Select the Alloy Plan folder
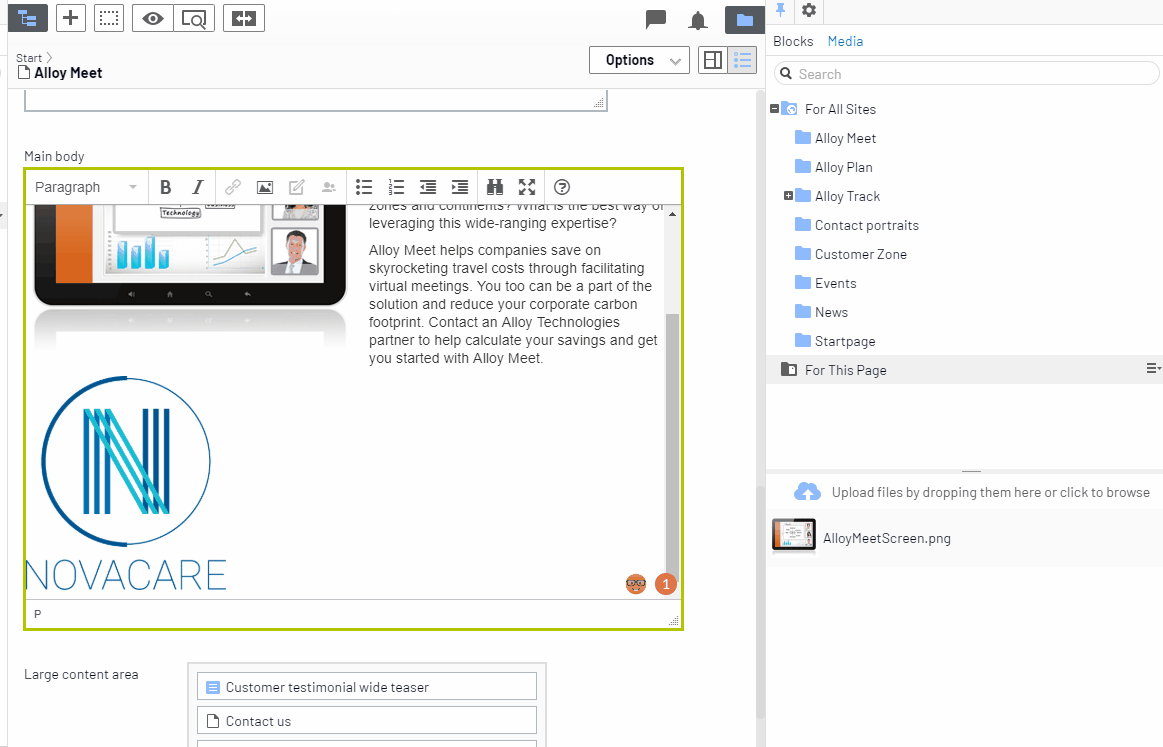1163x747 pixels. pyautogui.click(x=843, y=167)
